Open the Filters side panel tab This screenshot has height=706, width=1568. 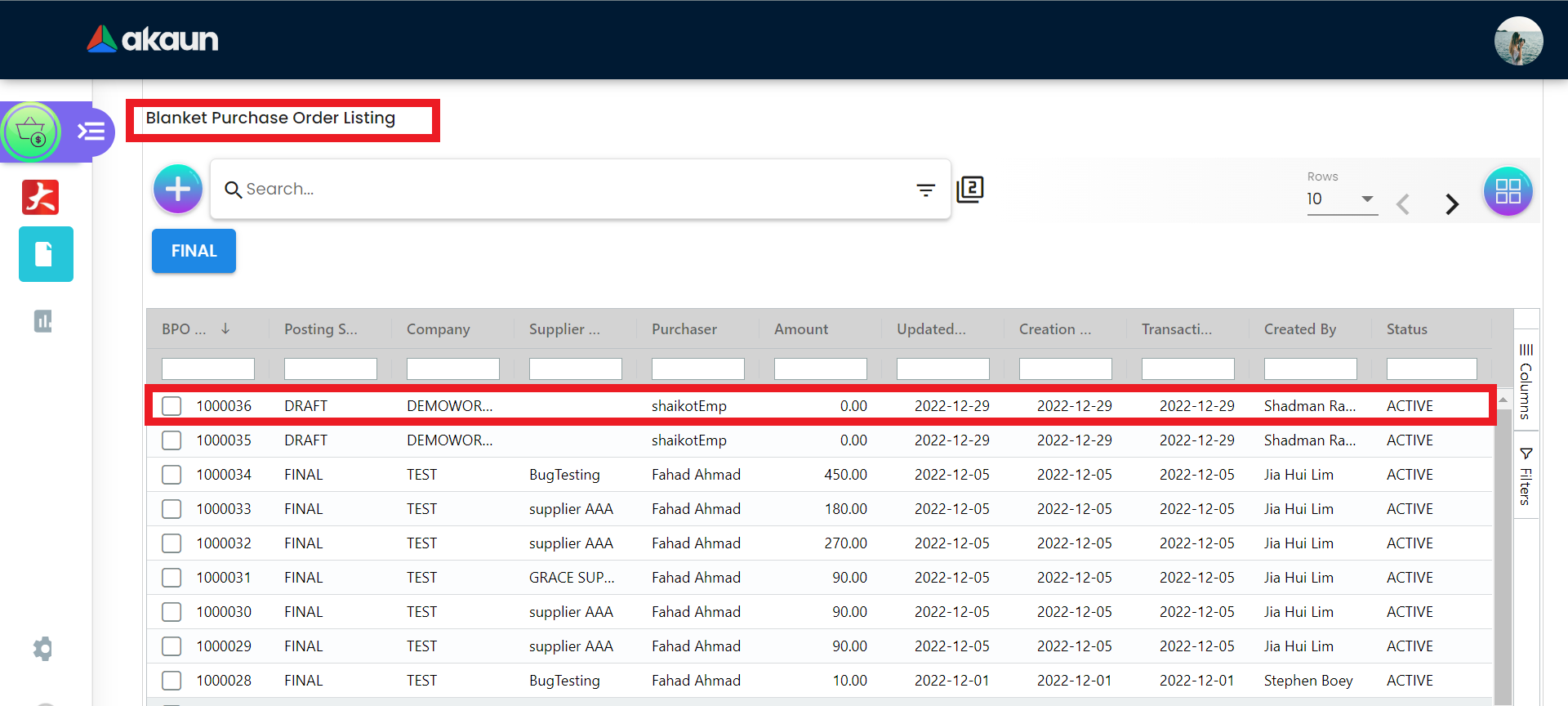[x=1526, y=476]
